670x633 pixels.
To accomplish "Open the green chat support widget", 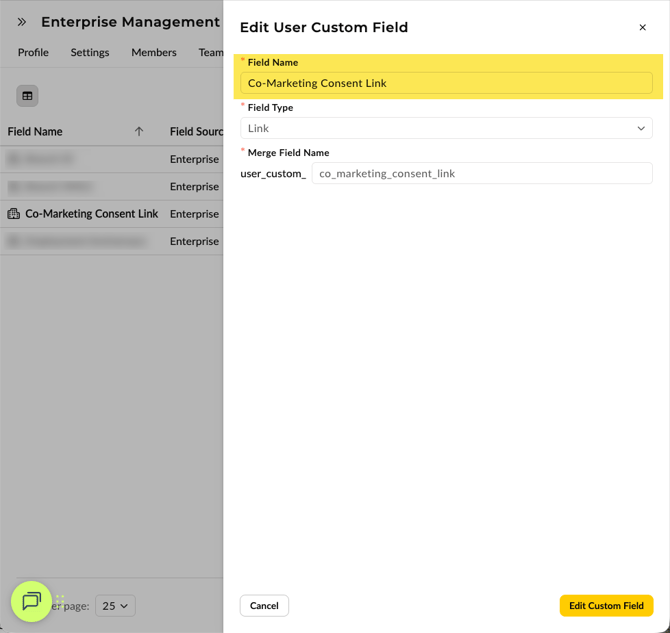I will (x=31, y=601).
